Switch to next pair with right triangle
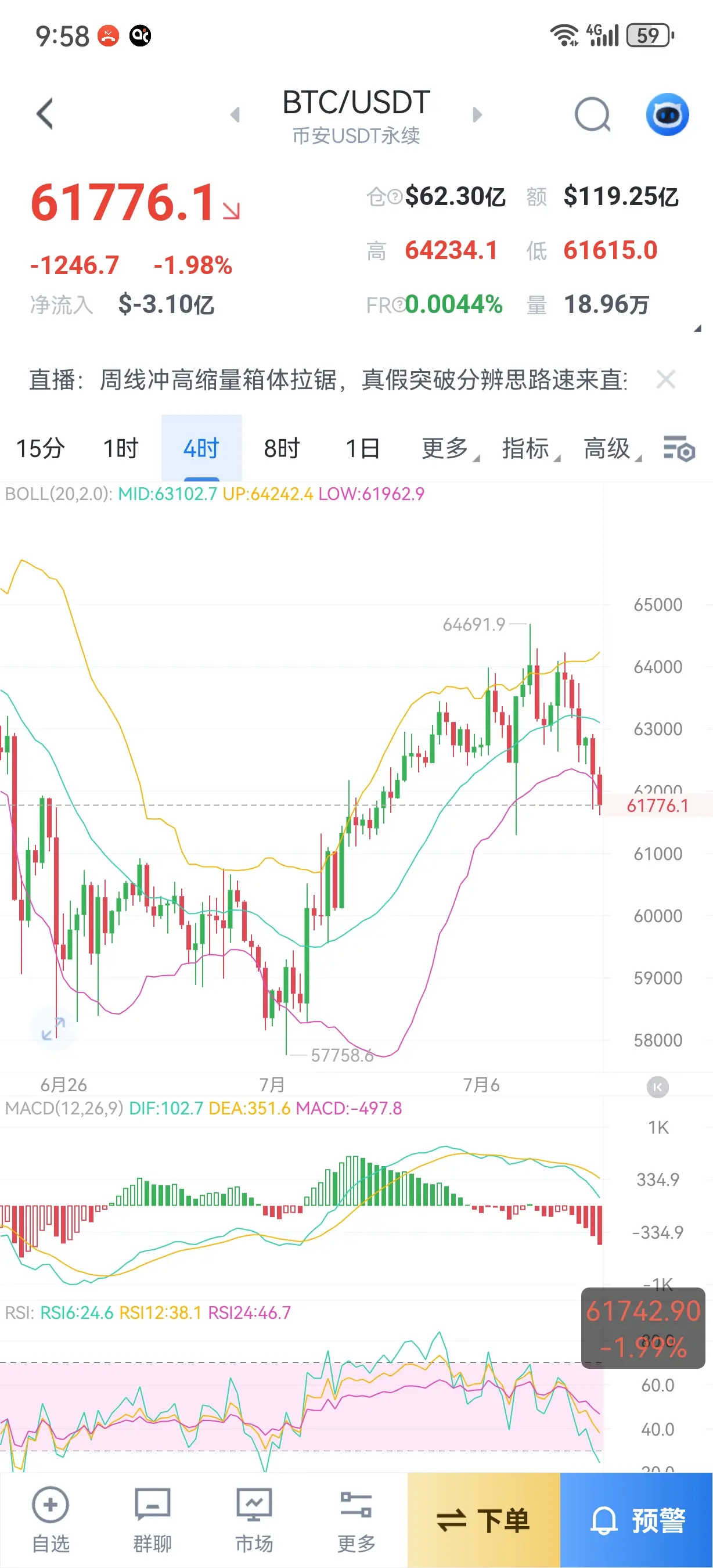Viewport: 713px width, 1568px height. [x=478, y=114]
